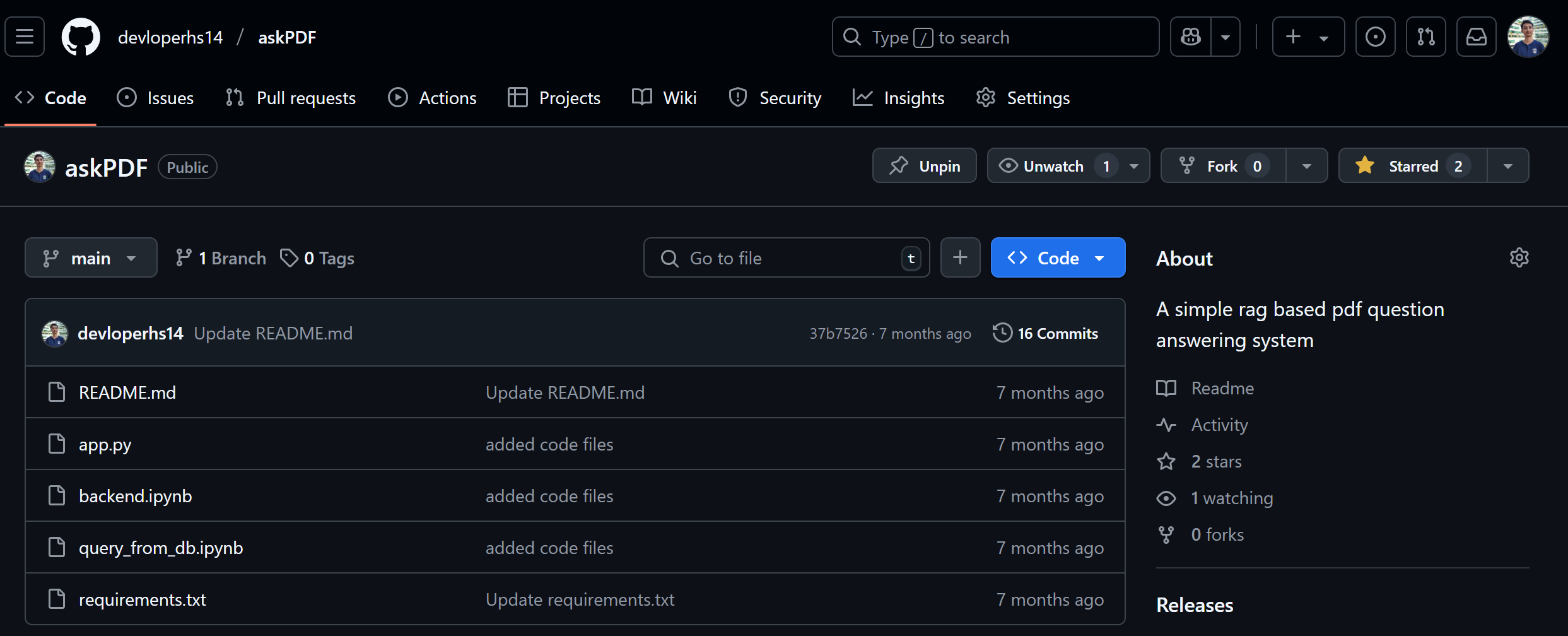Open 0 forks link in sidebar
The height and width of the screenshot is (636, 1568).
coord(1200,534)
